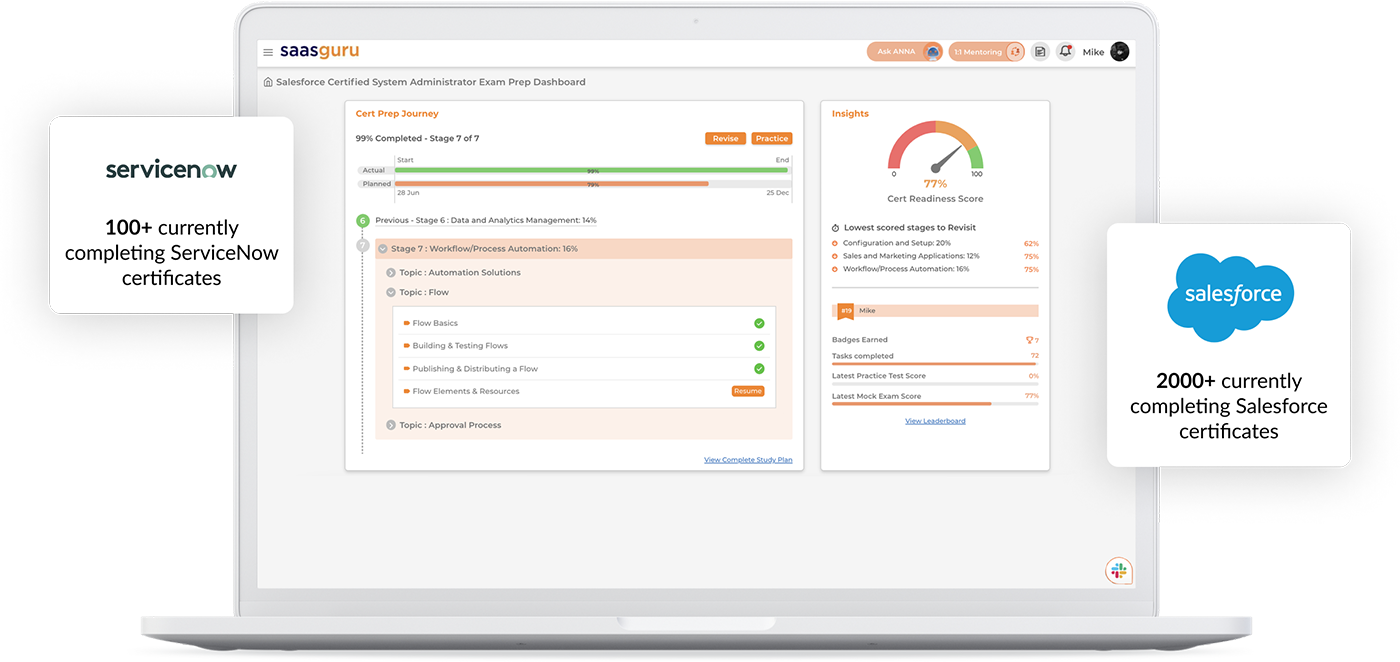Click the green check for Building & Testing Flows

759,346
